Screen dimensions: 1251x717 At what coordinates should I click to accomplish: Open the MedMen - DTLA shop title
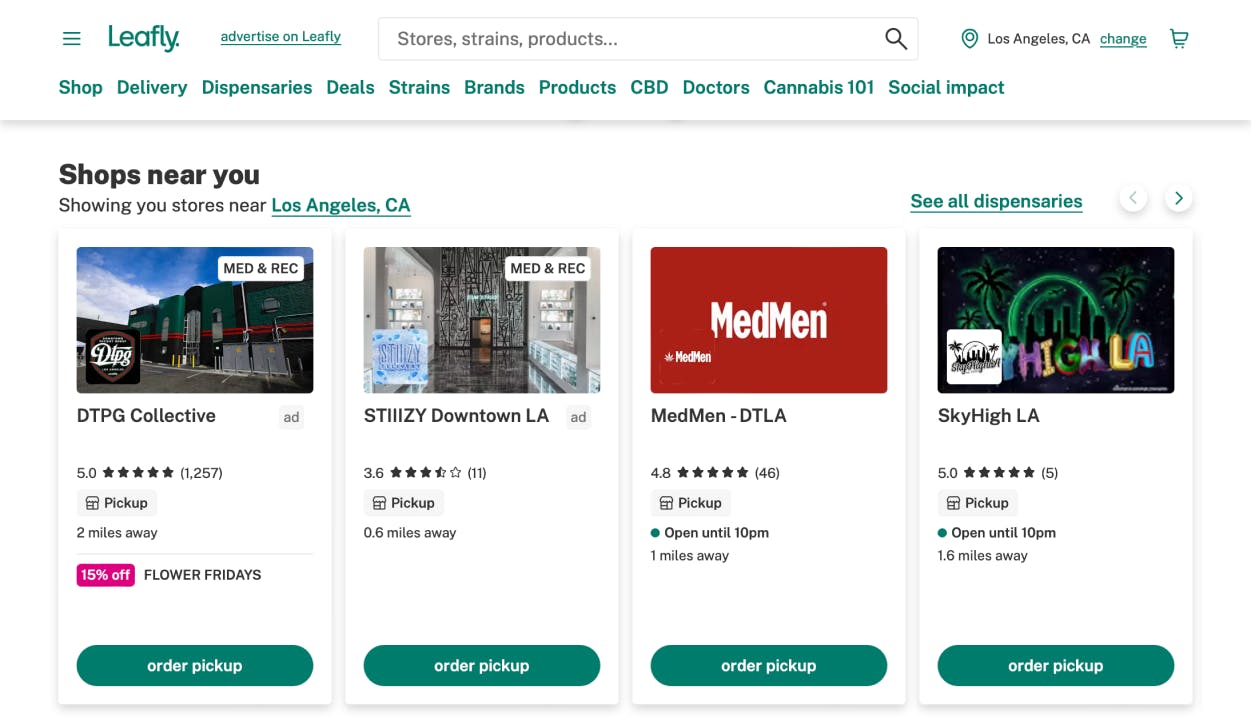[x=719, y=416]
